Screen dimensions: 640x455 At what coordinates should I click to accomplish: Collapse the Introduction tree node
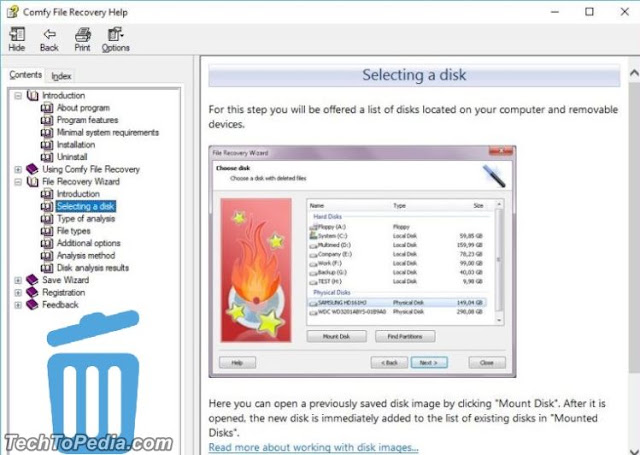[18, 95]
